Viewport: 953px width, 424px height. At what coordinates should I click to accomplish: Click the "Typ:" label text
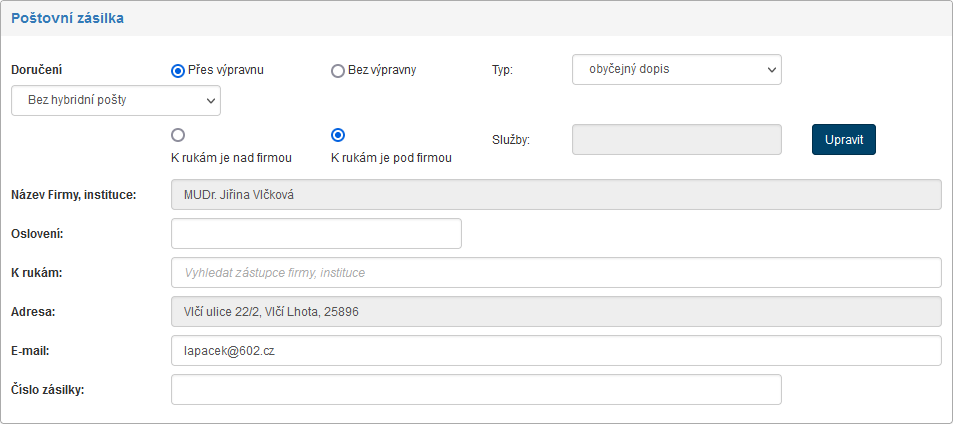click(502, 70)
